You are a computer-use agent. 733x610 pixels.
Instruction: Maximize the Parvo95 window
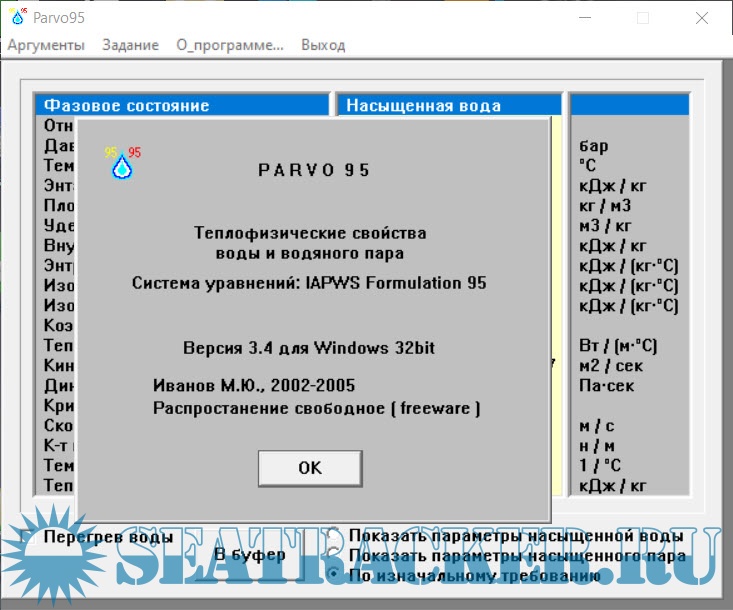coord(643,18)
